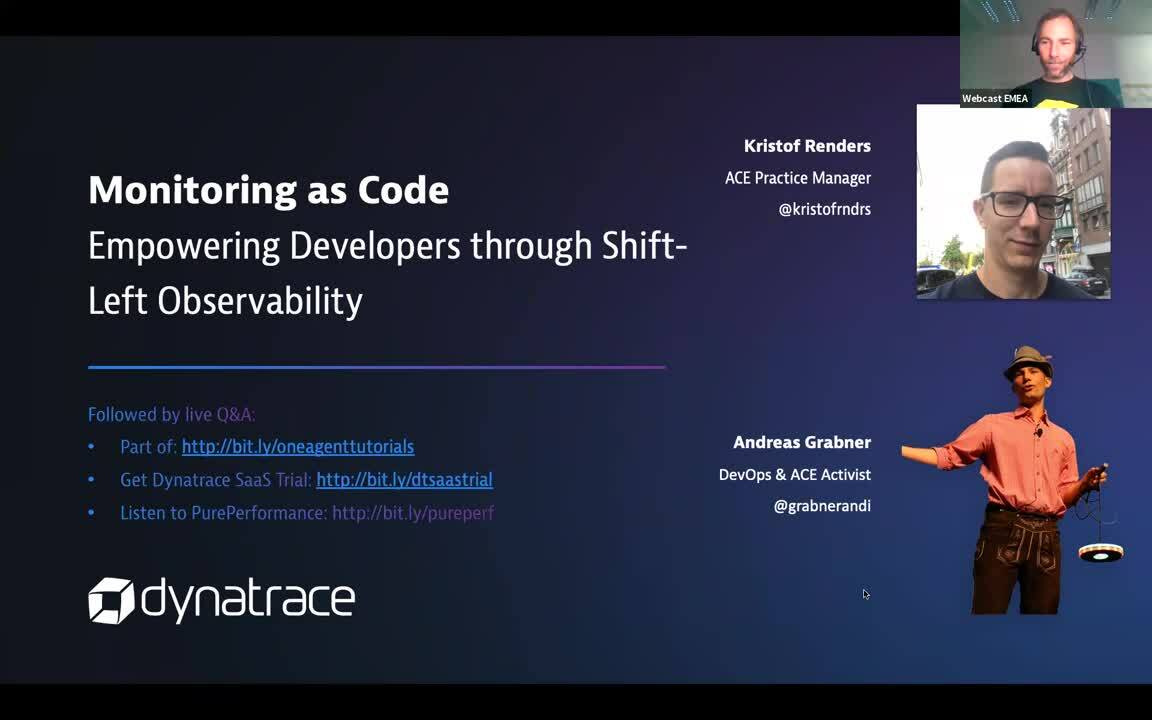The height and width of the screenshot is (720, 1152).
Task: Click the Webcast EMEA label
Action: [995, 98]
